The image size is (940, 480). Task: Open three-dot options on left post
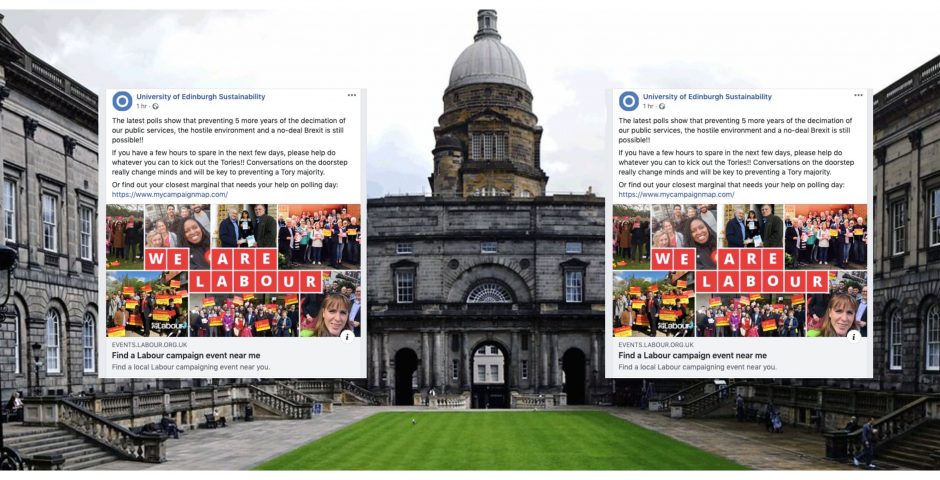tap(352, 95)
